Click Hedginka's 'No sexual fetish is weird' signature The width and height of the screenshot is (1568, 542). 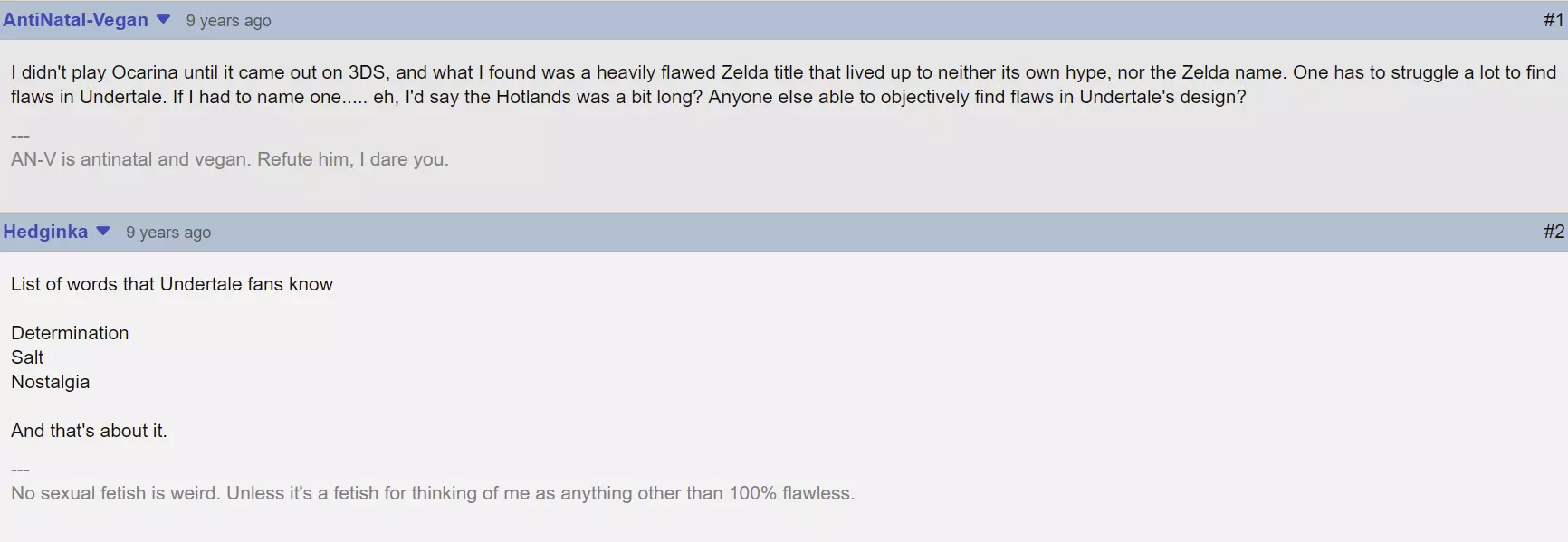[433, 493]
